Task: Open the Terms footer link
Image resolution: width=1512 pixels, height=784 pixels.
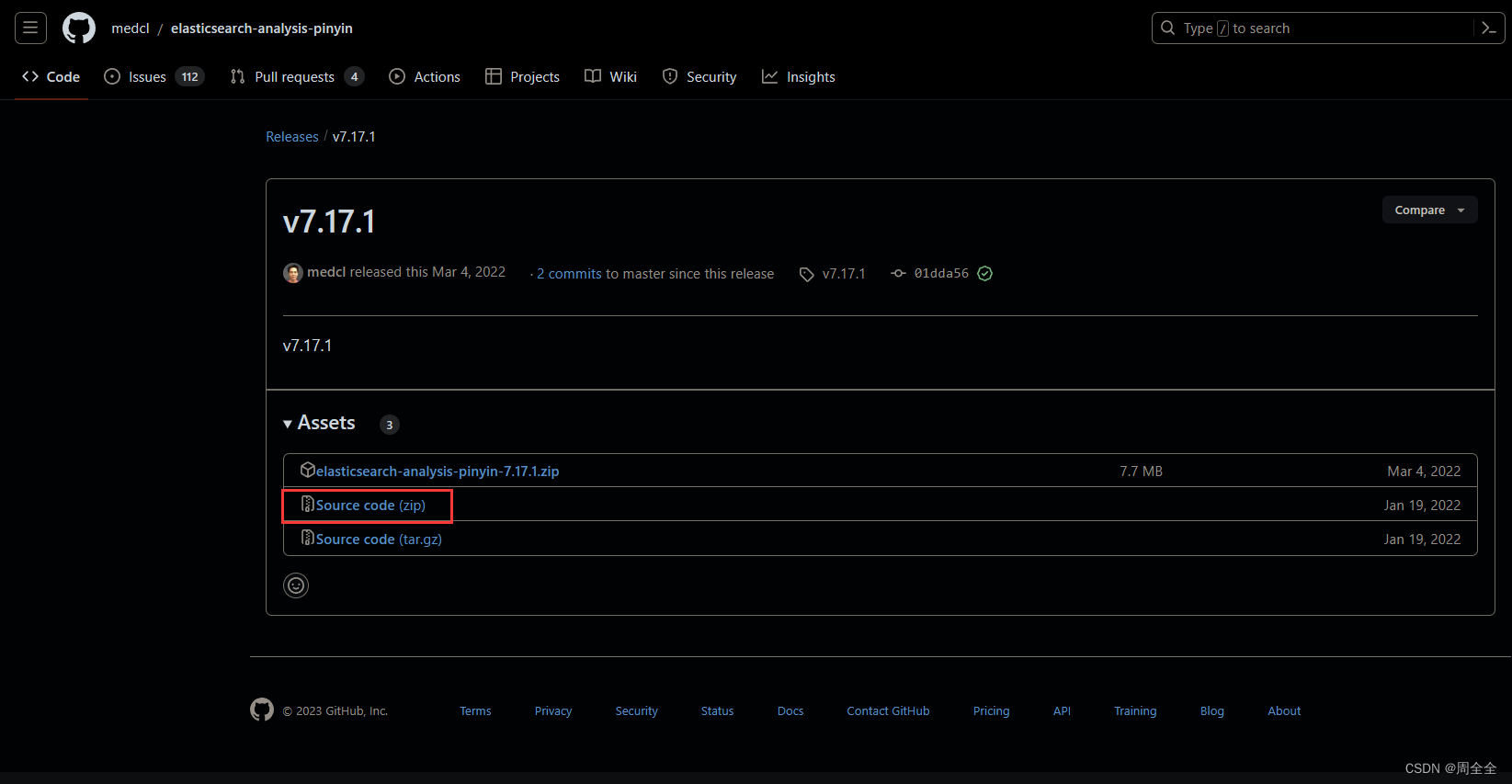Action: click(x=475, y=711)
